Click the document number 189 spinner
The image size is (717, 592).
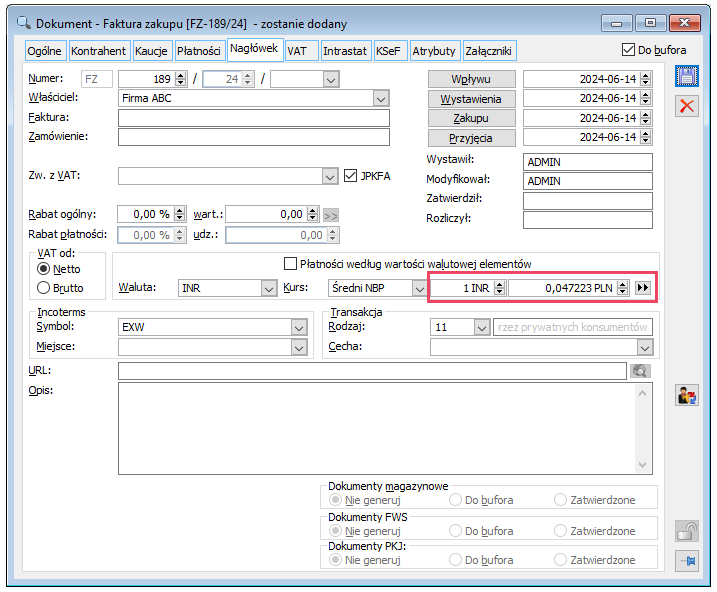(181, 79)
